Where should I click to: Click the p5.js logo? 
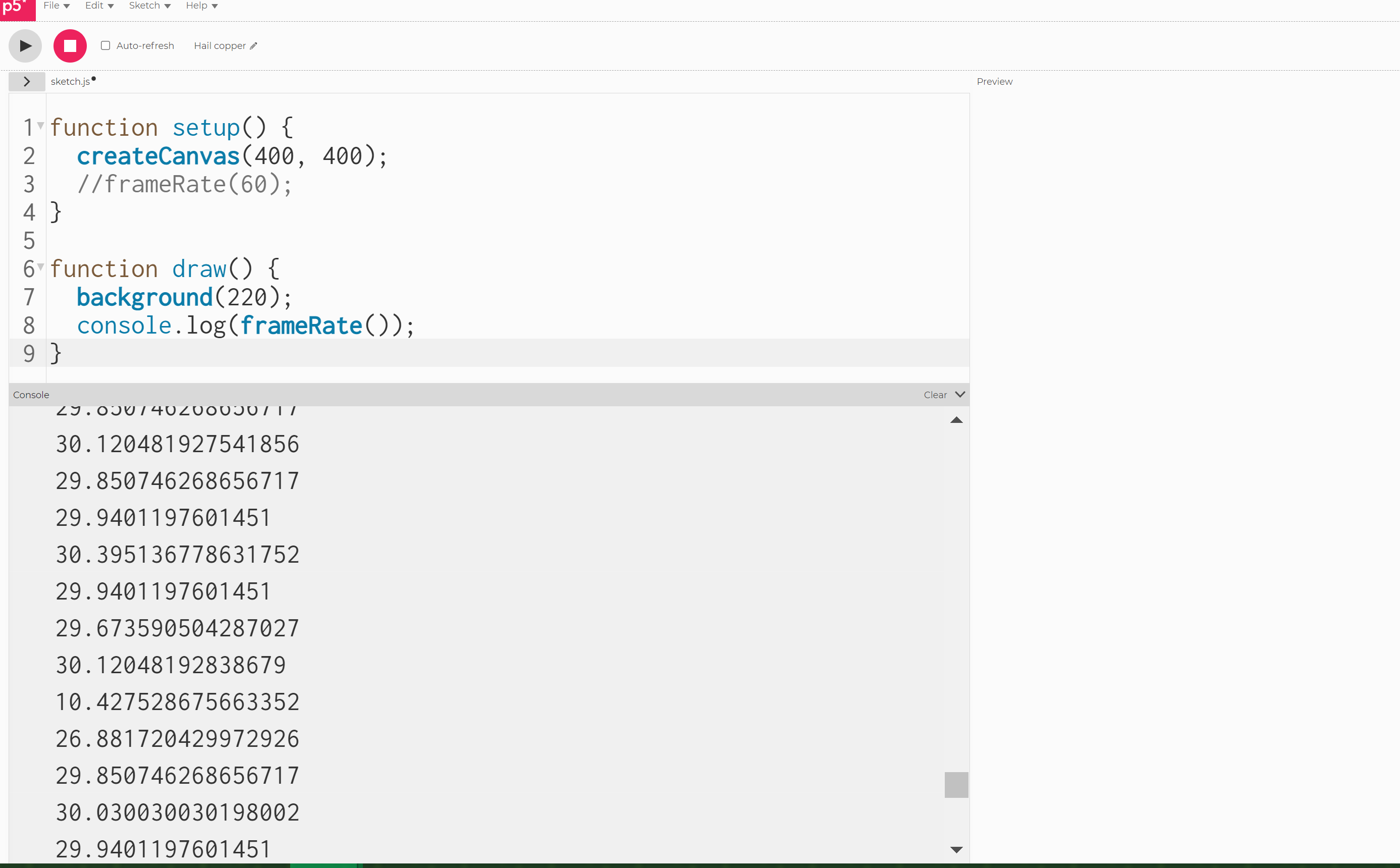coord(17,10)
